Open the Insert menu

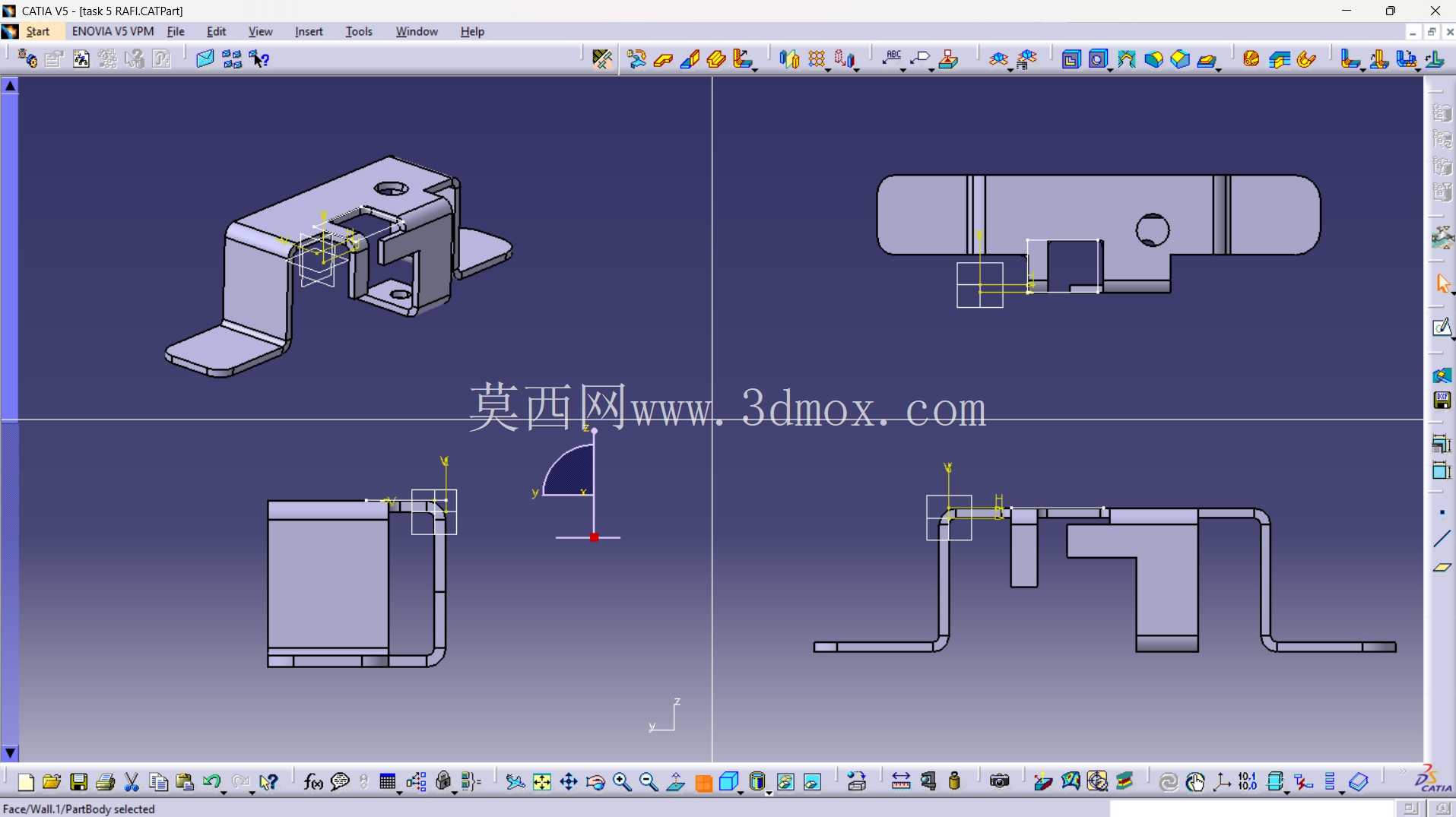[309, 31]
